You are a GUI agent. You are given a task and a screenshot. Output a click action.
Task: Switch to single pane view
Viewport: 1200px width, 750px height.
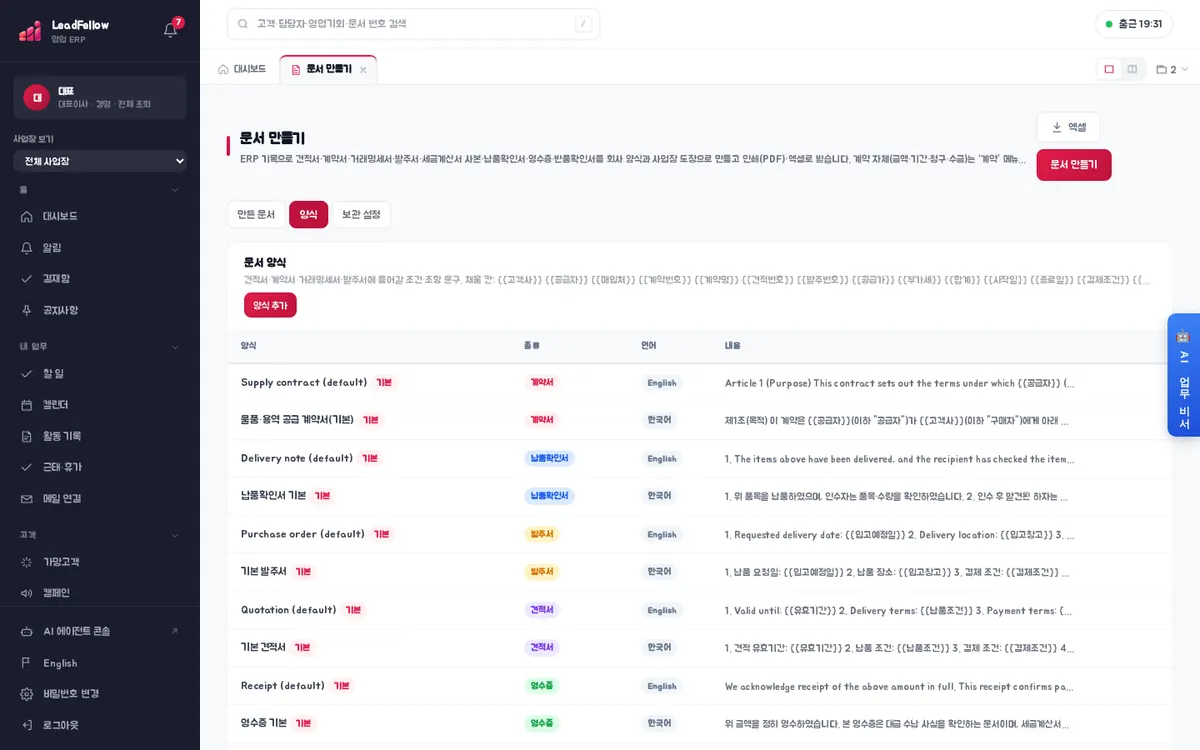tap(1109, 69)
